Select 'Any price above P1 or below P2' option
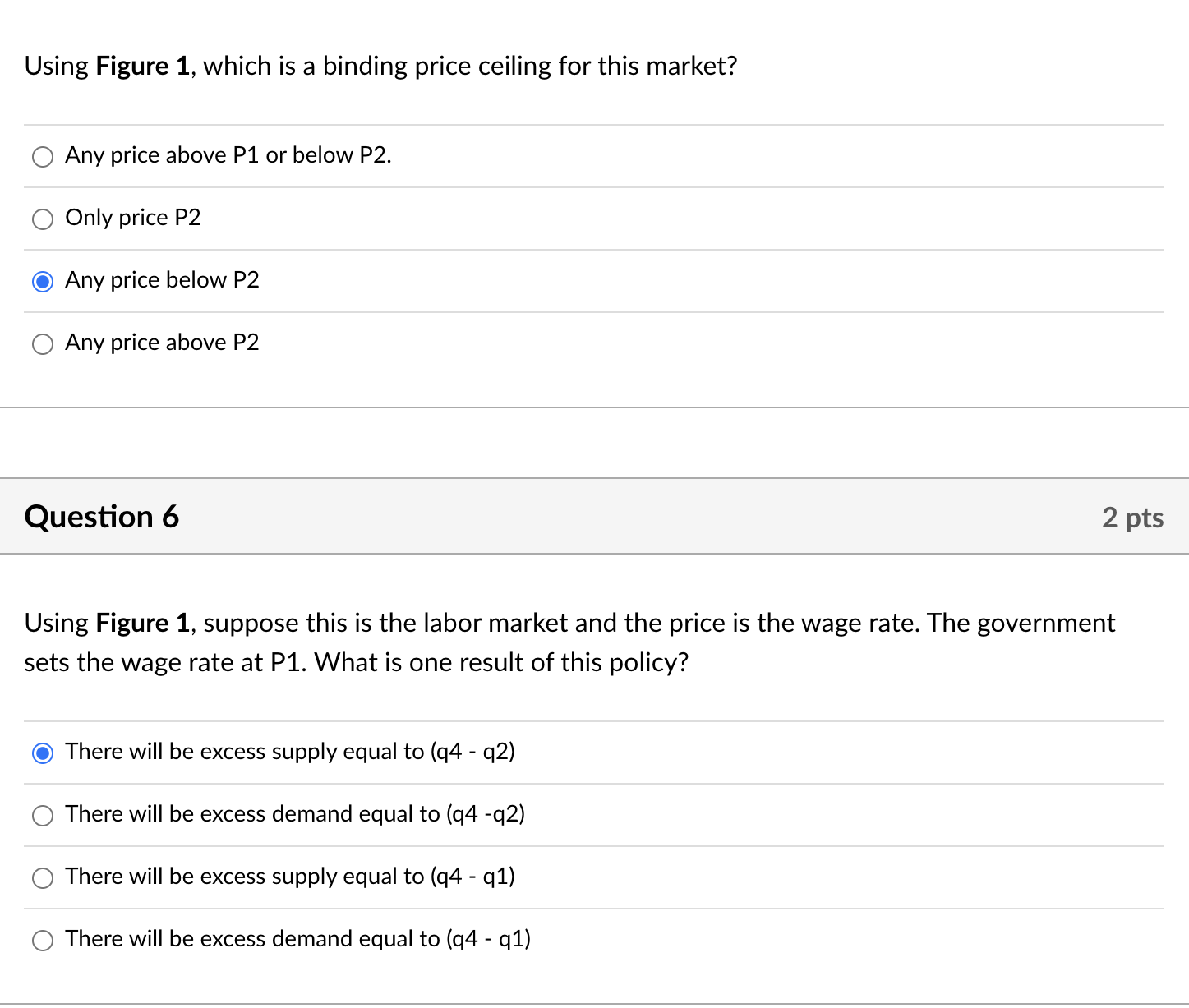The height and width of the screenshot is (1008, 1189). click(x=228, y=155)
